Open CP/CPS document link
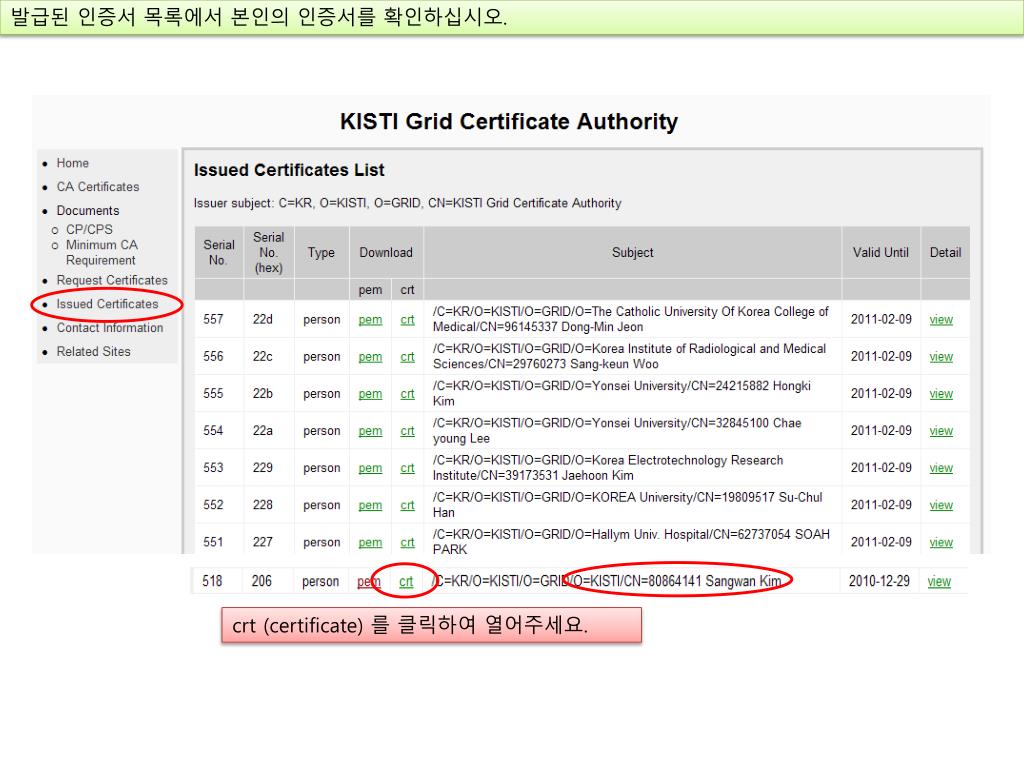The width and height of the screenshot is (1024, 768). click(x=89, y=229)
